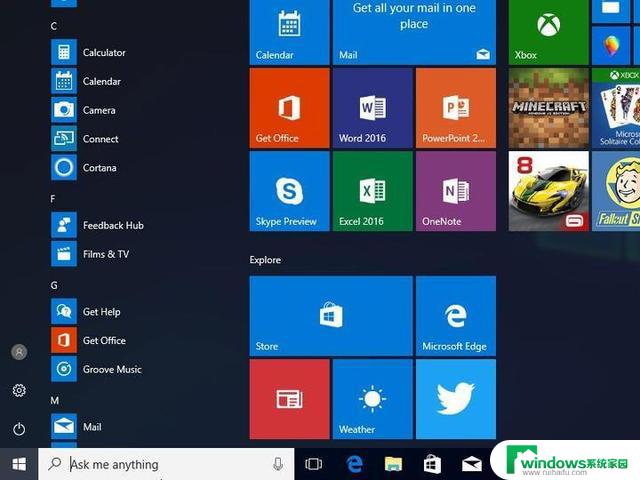Open the Twitter tile
This screenshot has height=480, width=640.
456,399
